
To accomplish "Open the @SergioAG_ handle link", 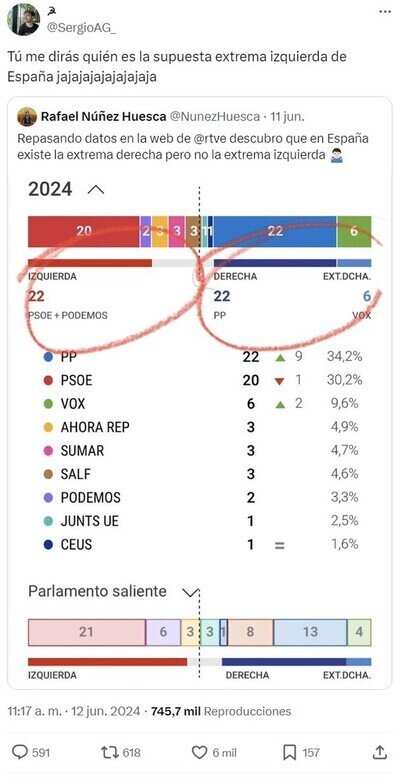I will 81,29.
